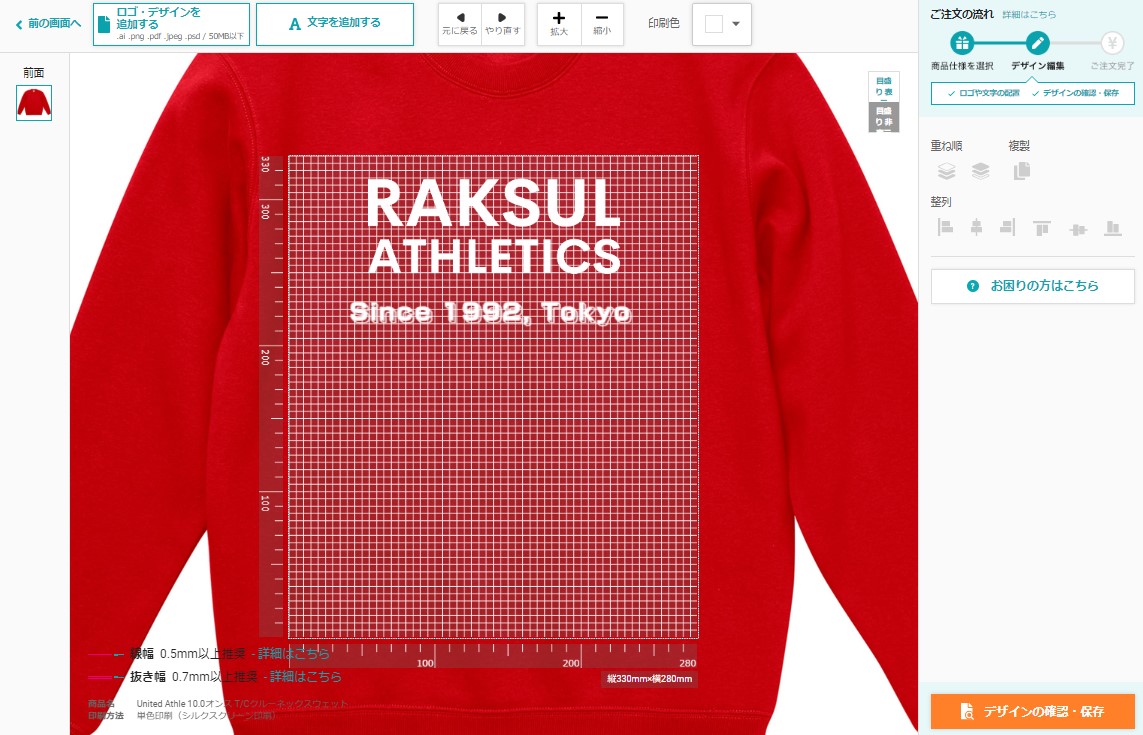Zoom in with 拡大 plus button
Viewport: 1143px width, 735px height.
(559, 24)
